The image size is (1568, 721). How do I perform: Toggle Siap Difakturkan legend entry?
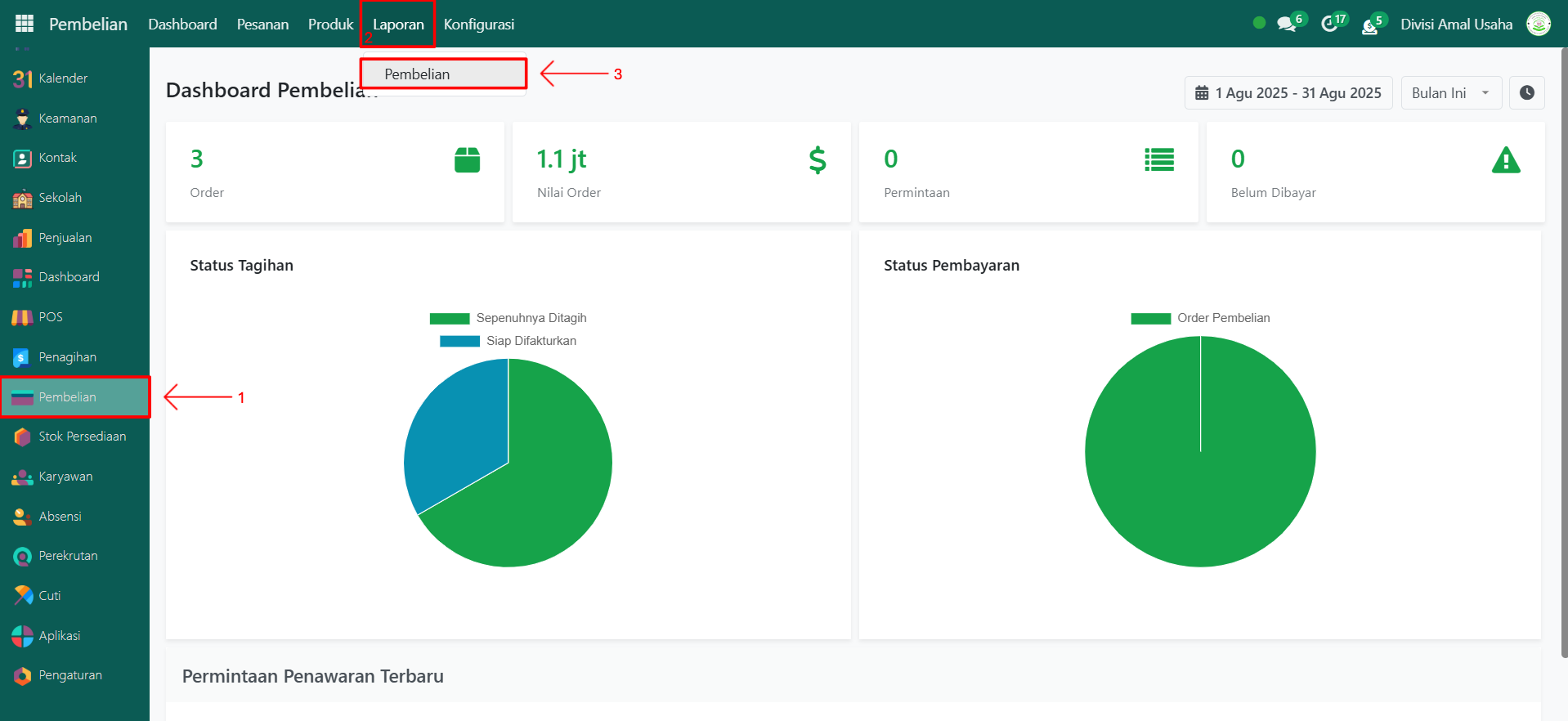pos(508,341)
